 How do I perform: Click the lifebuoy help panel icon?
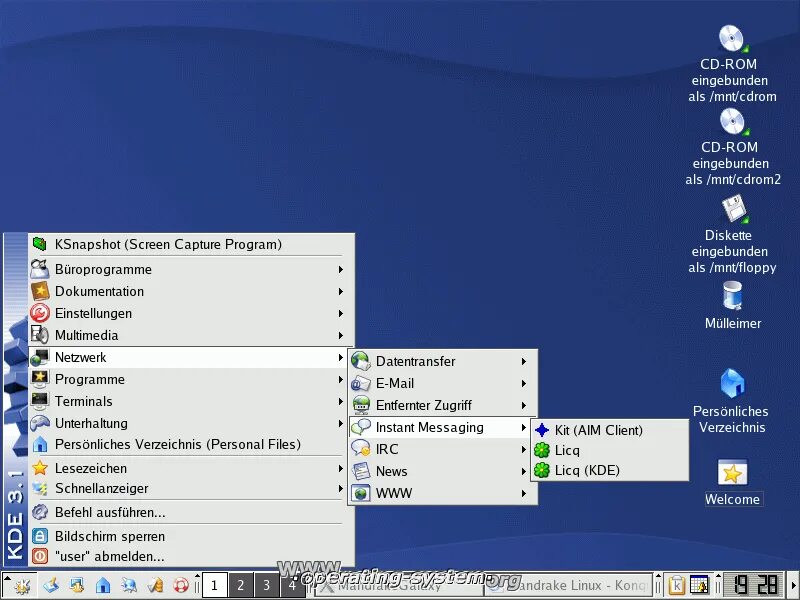pyautogui.click(x=181, y=585)
